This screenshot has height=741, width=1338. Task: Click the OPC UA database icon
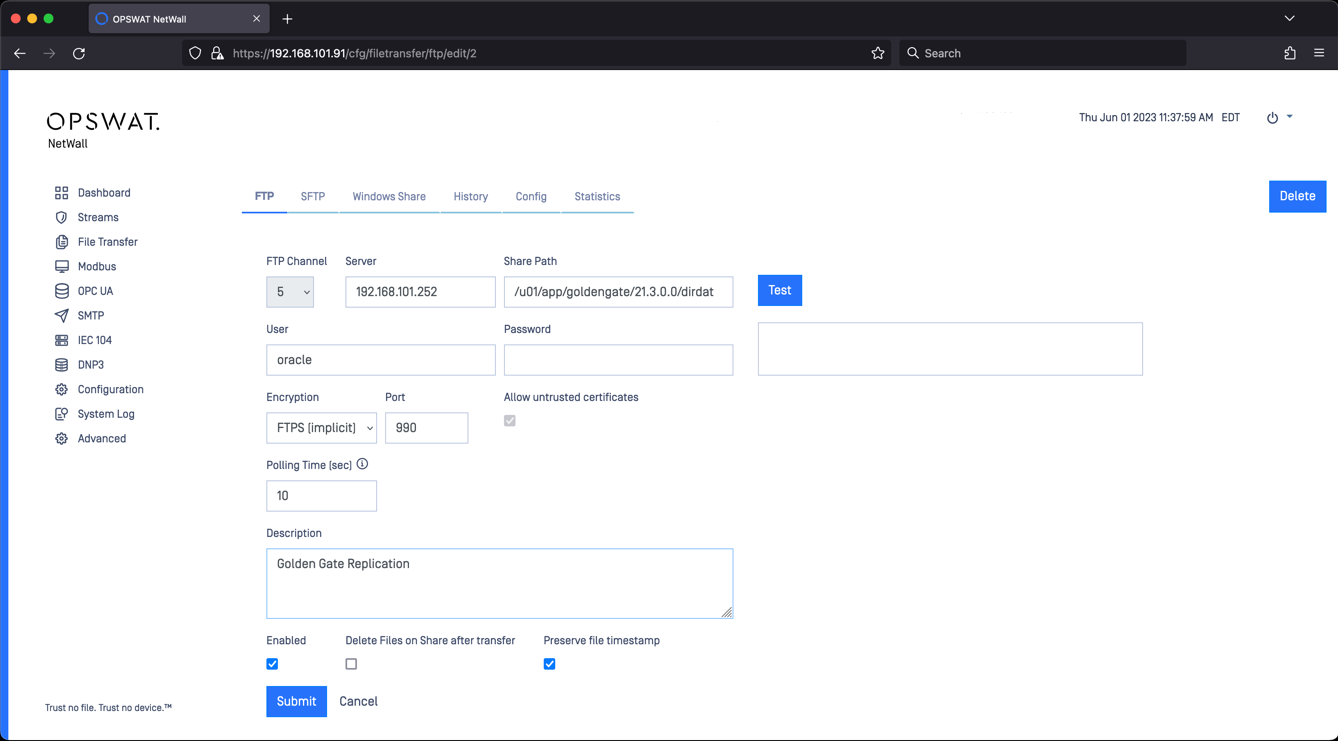tap(61, 291)
